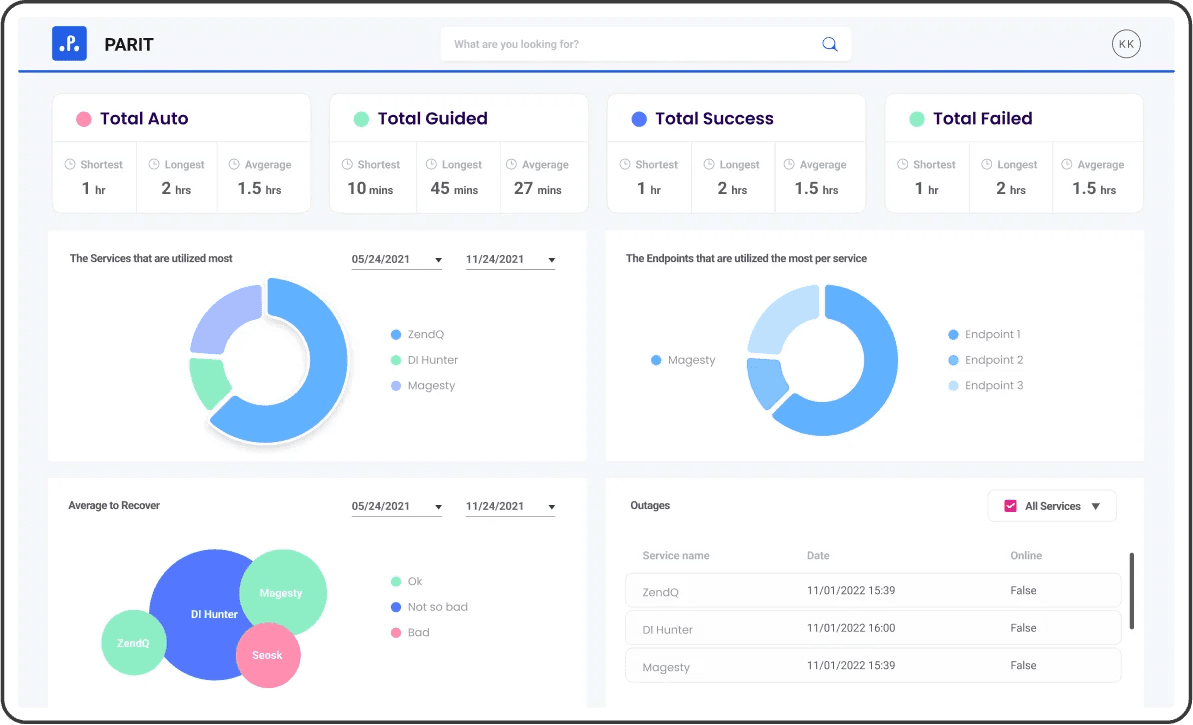Click clock icon by Total Guided Avgerage
The width and height of the screenshot is (1193, 725).
(511, 164)
